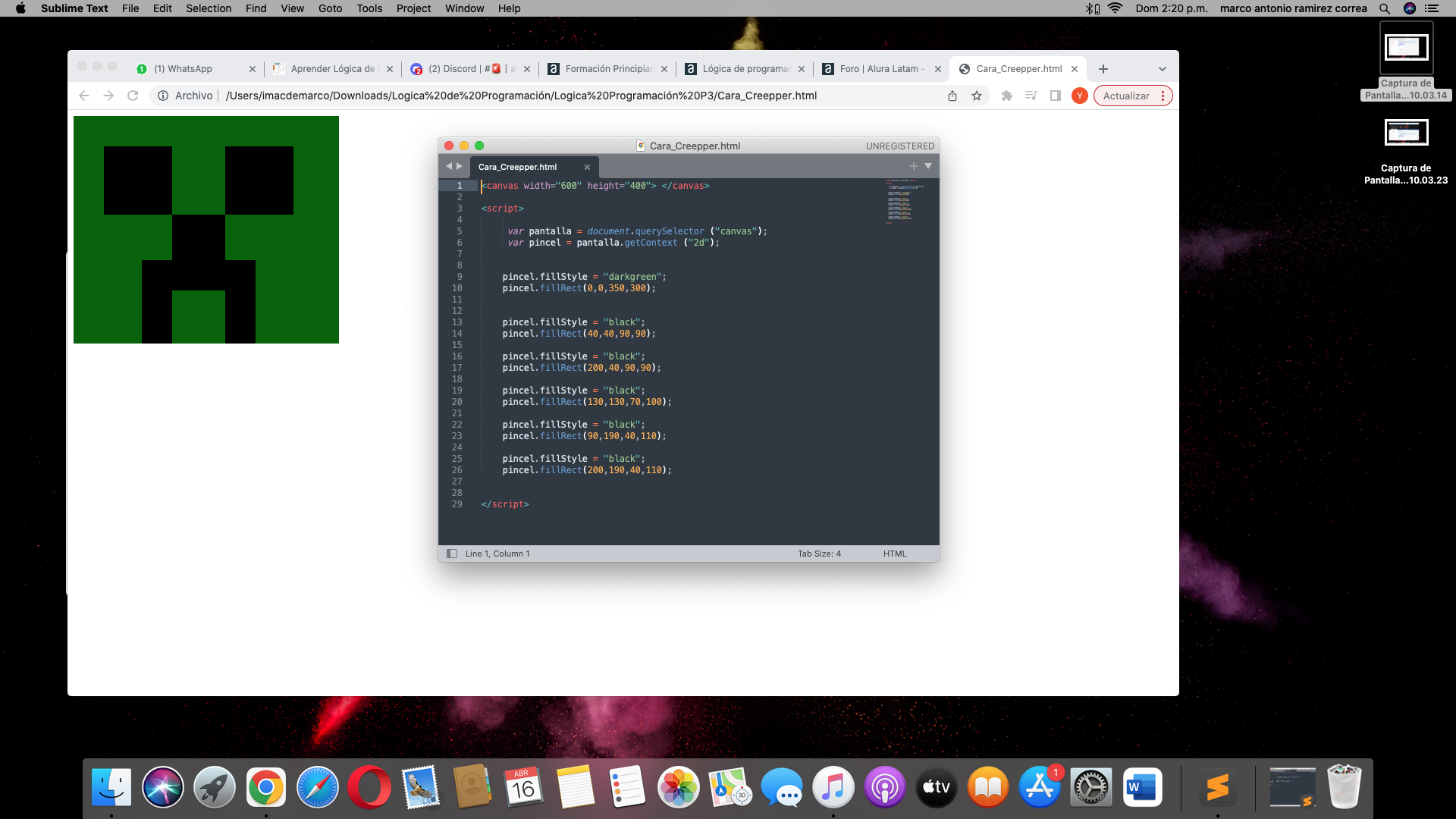1456x819 pixels.
Task: Open the Apple menu
Action: [20, 8]
